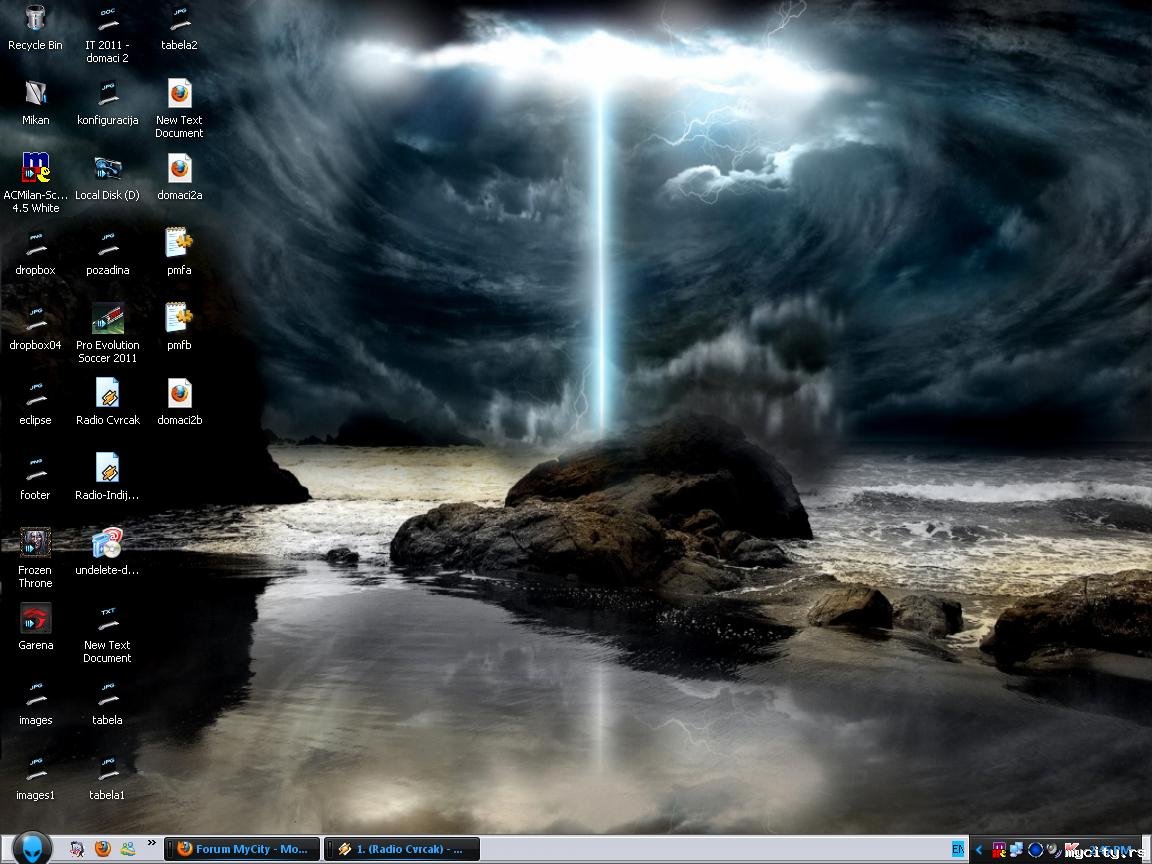This screenshot has width=1152, height=864.
Task: Expand hidden system tray icons arrow
Action: pos(979,849)
